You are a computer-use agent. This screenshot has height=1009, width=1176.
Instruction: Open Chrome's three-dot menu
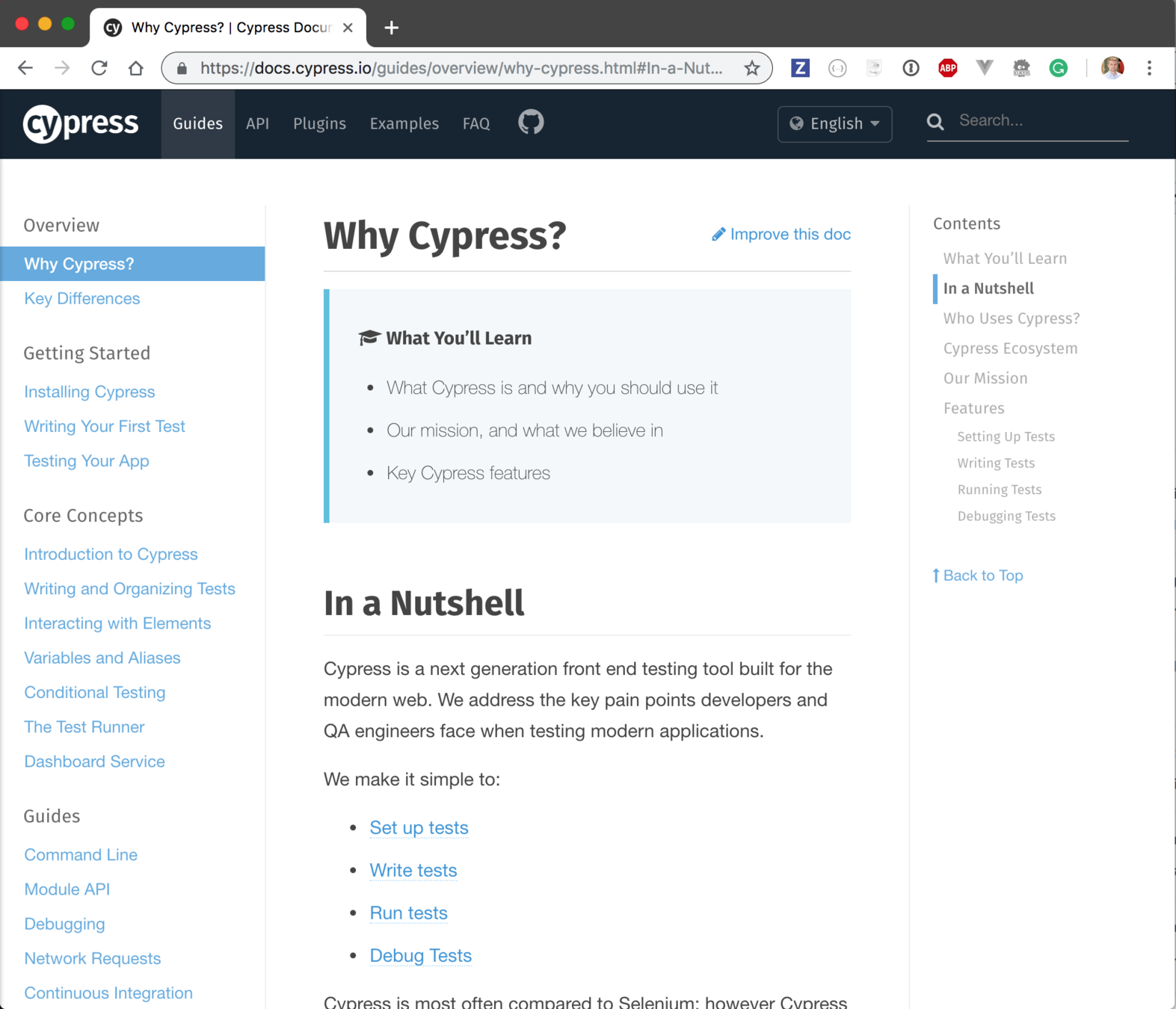[x=1149, y=68]
